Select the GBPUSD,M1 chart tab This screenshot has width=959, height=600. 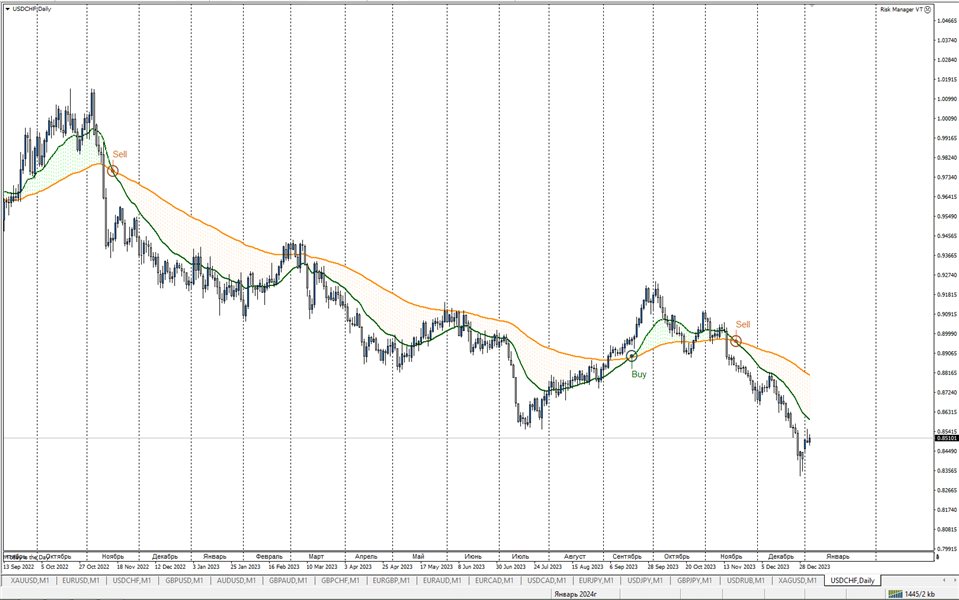click(184, 580)
